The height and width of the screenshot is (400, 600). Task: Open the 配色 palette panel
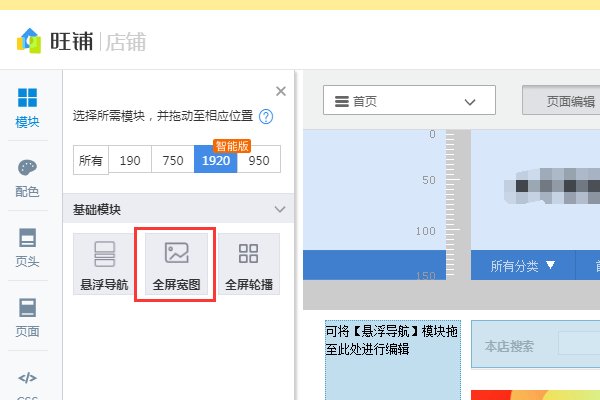click(x=28, y=179)
